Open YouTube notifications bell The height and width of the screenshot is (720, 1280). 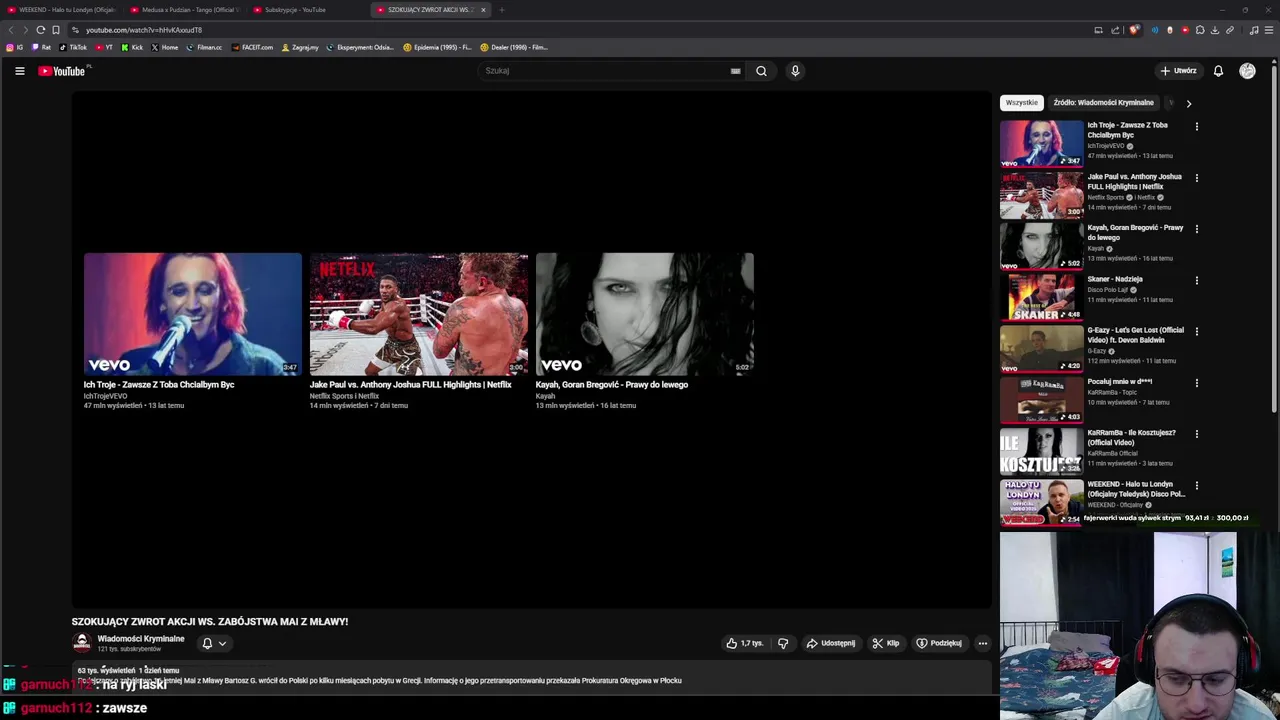[x=1218, y=71]
